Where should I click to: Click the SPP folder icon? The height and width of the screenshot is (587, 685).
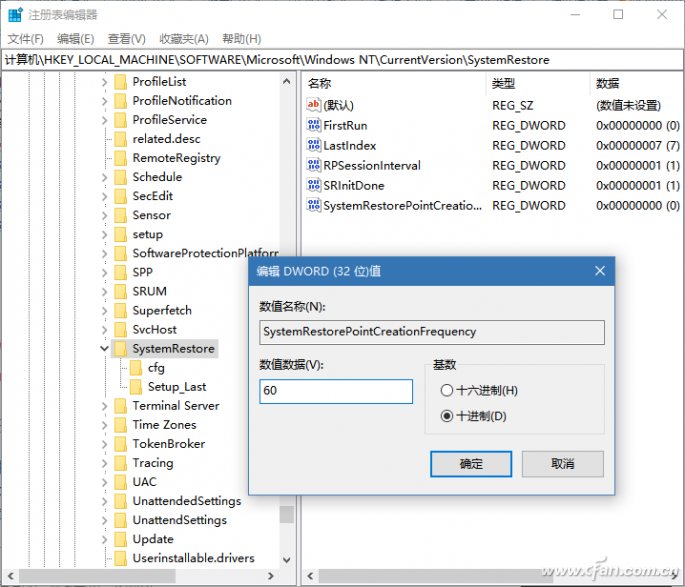pos(120,273)
